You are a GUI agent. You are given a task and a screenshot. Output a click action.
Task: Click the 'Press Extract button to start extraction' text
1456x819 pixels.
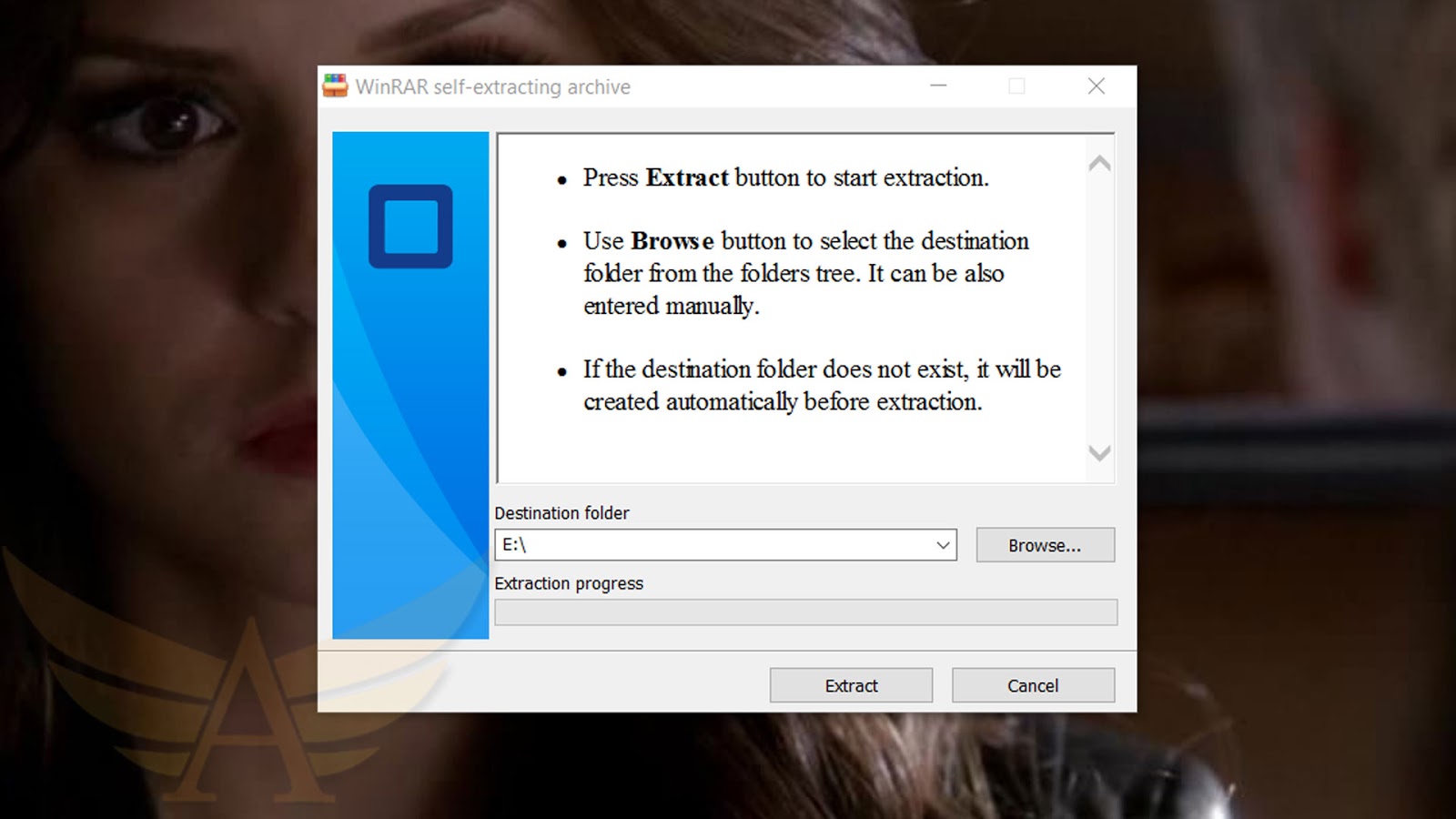point(786,177)
